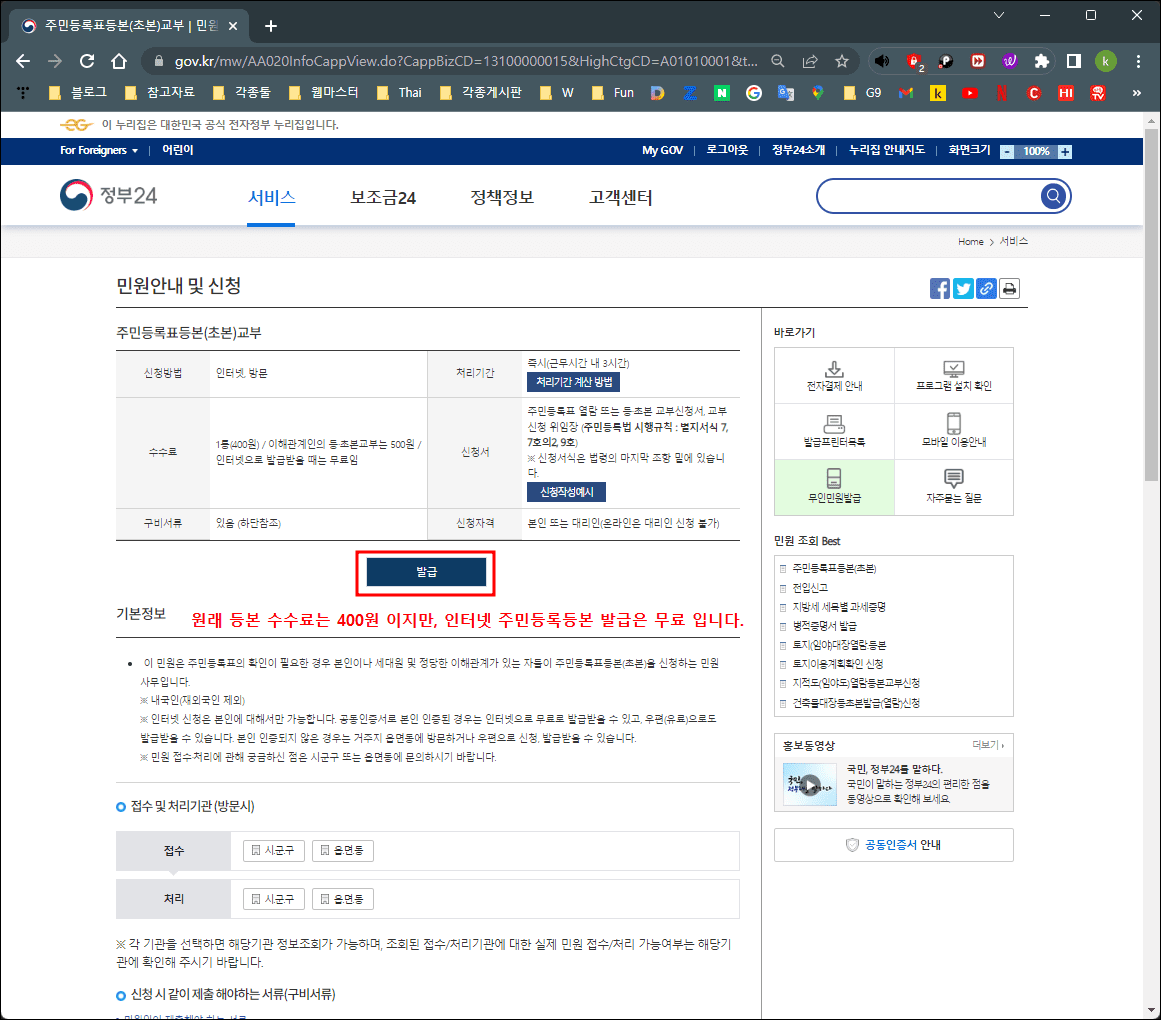
Task: Share the page via the Twitter icon
Action: point(963,288)
